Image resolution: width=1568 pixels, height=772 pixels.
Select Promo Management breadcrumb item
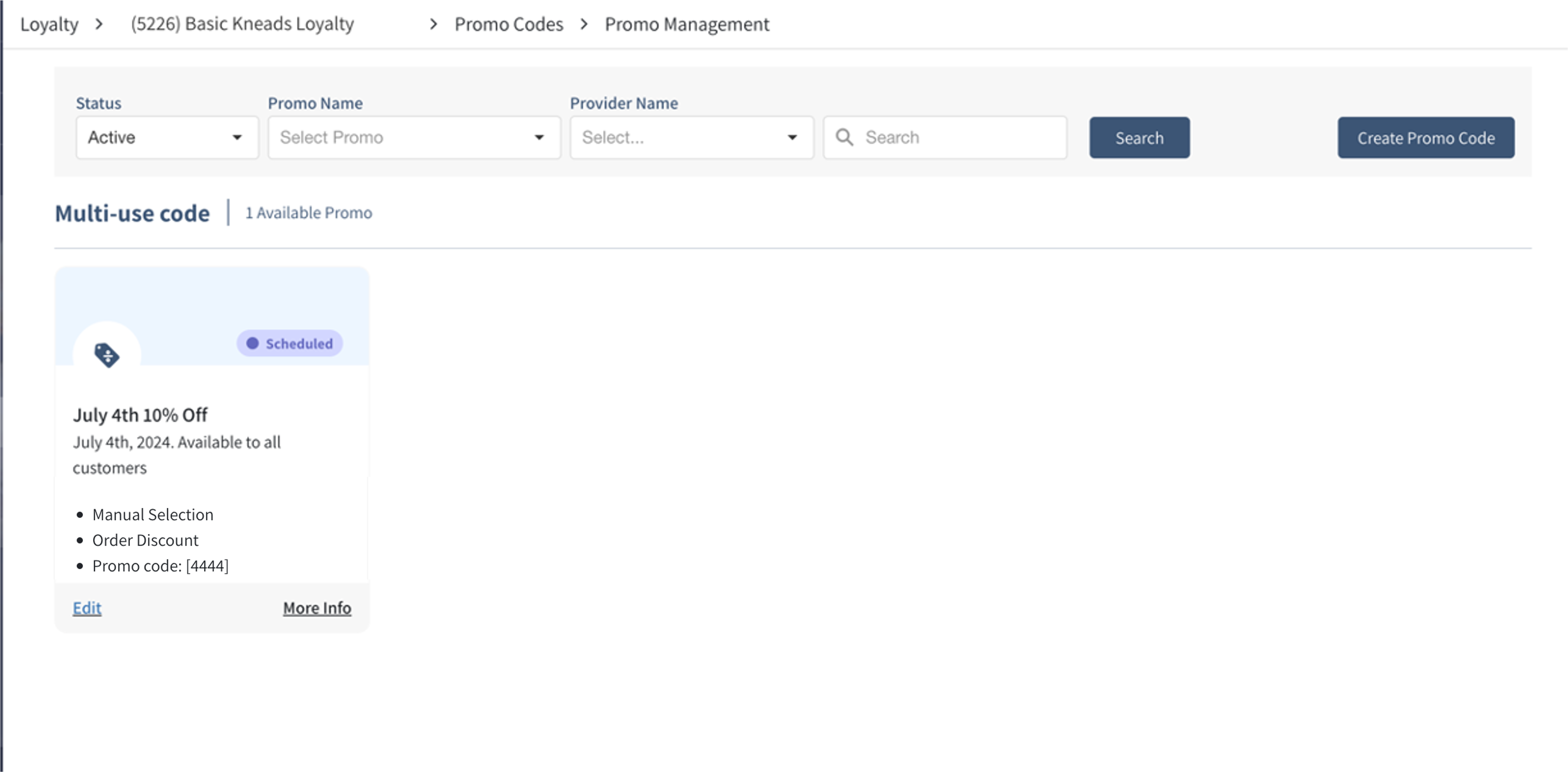coord(686,24)
